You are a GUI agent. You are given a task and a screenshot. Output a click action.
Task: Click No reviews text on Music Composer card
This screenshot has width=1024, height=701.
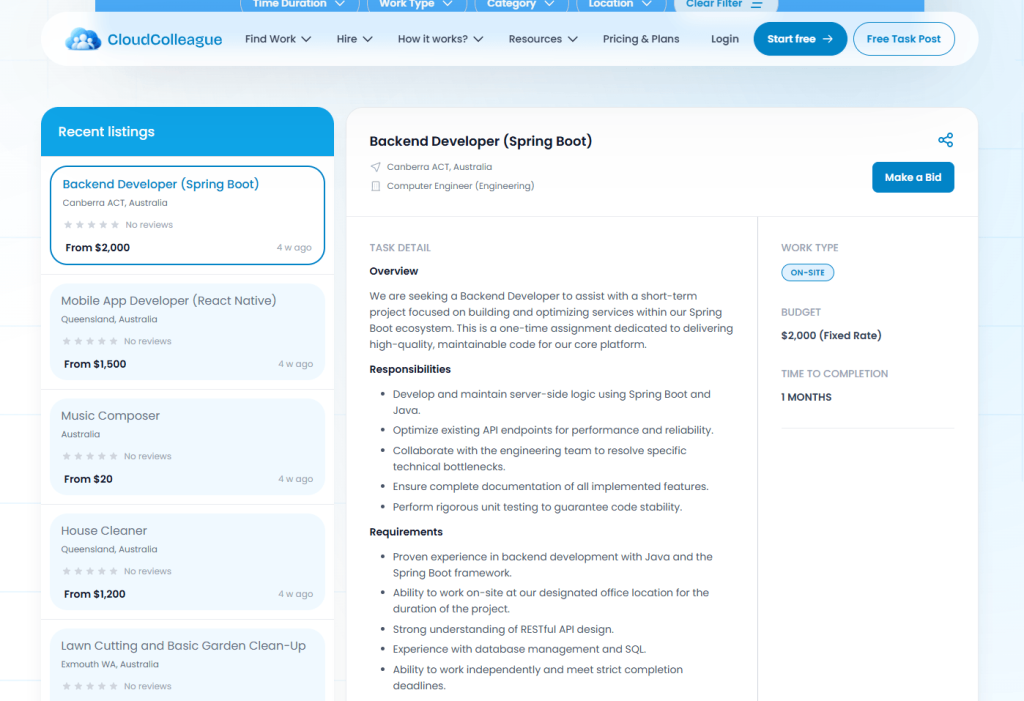[148, 456]
